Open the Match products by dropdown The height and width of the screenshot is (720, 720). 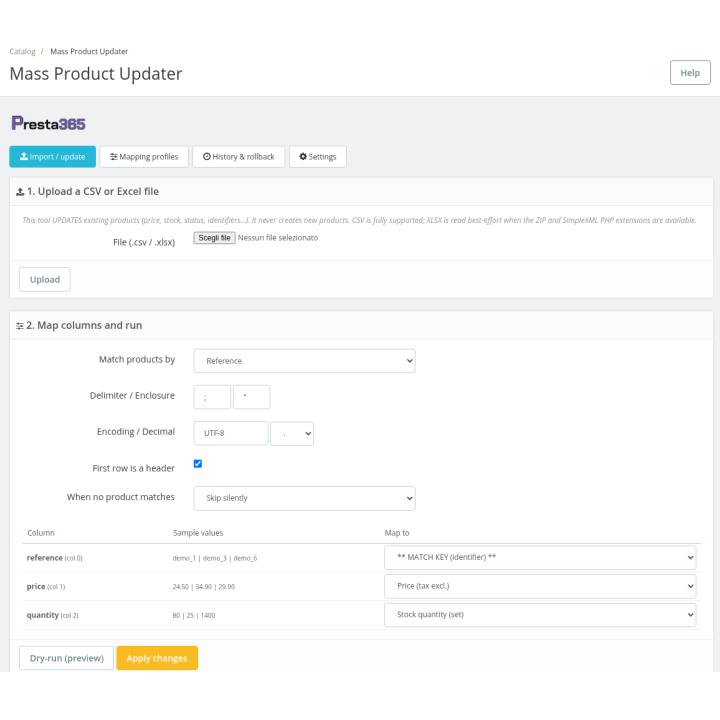coord(304,361)
